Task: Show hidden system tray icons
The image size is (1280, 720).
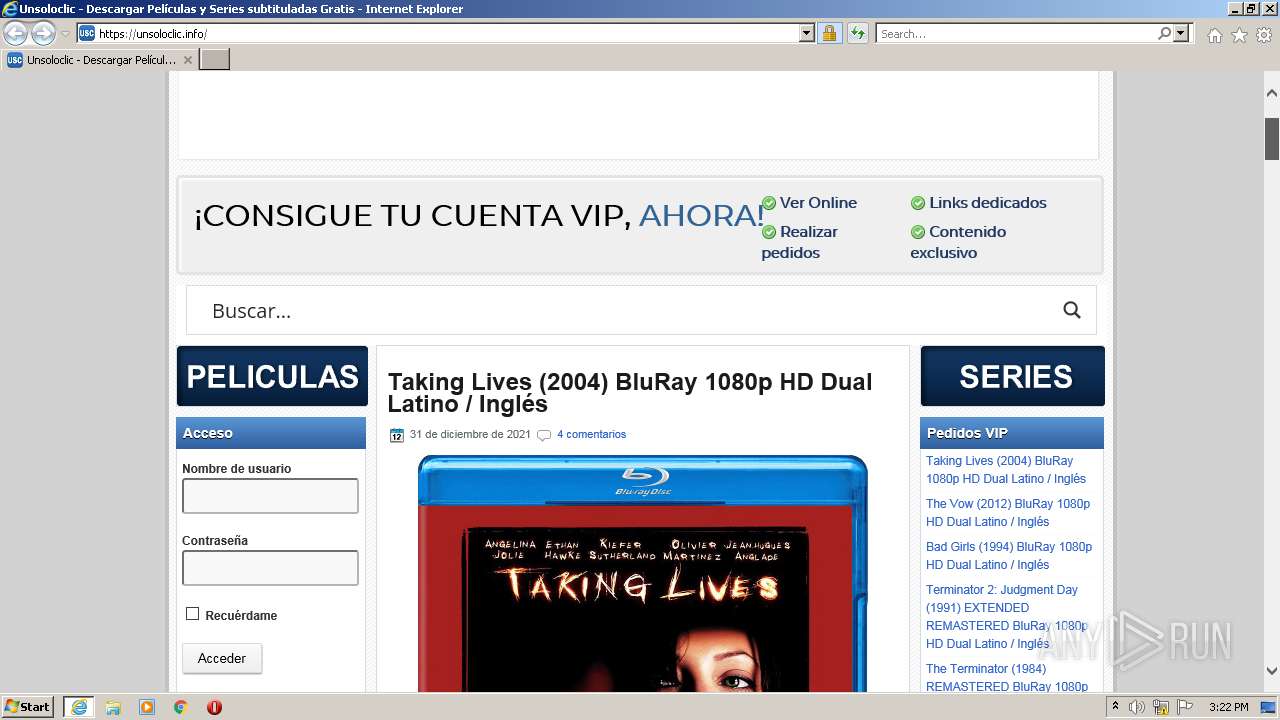Action: [1116, 707]
